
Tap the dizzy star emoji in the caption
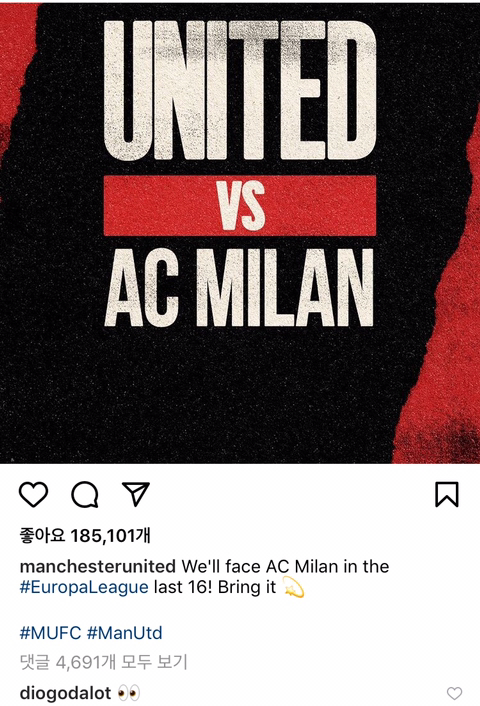point(294,588)
